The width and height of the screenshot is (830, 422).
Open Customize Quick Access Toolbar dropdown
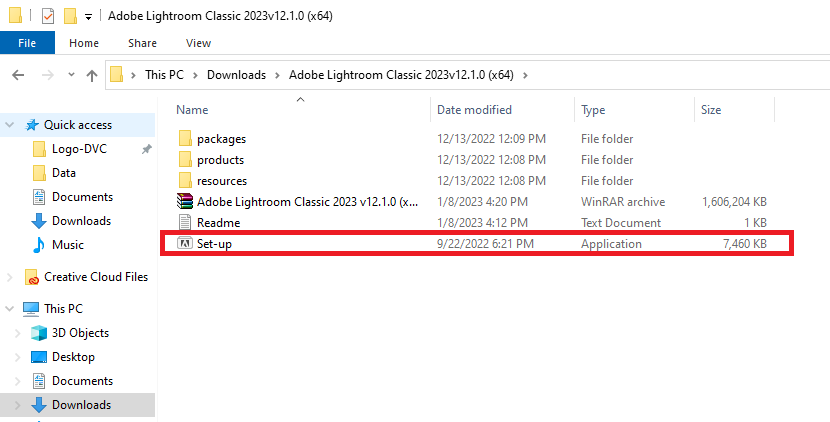(x=88, y=17)
